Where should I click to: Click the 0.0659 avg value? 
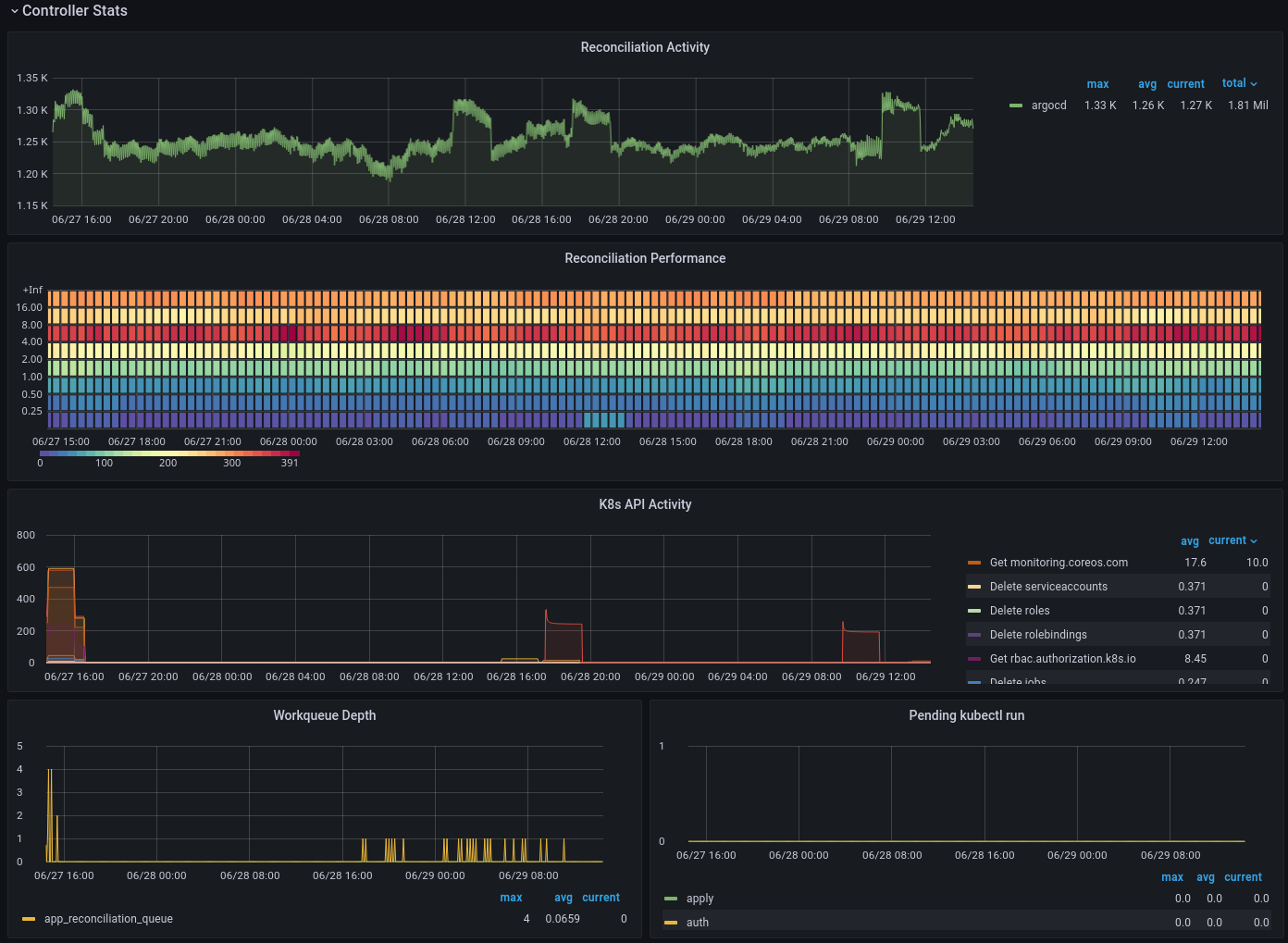[x=563, y=919]
